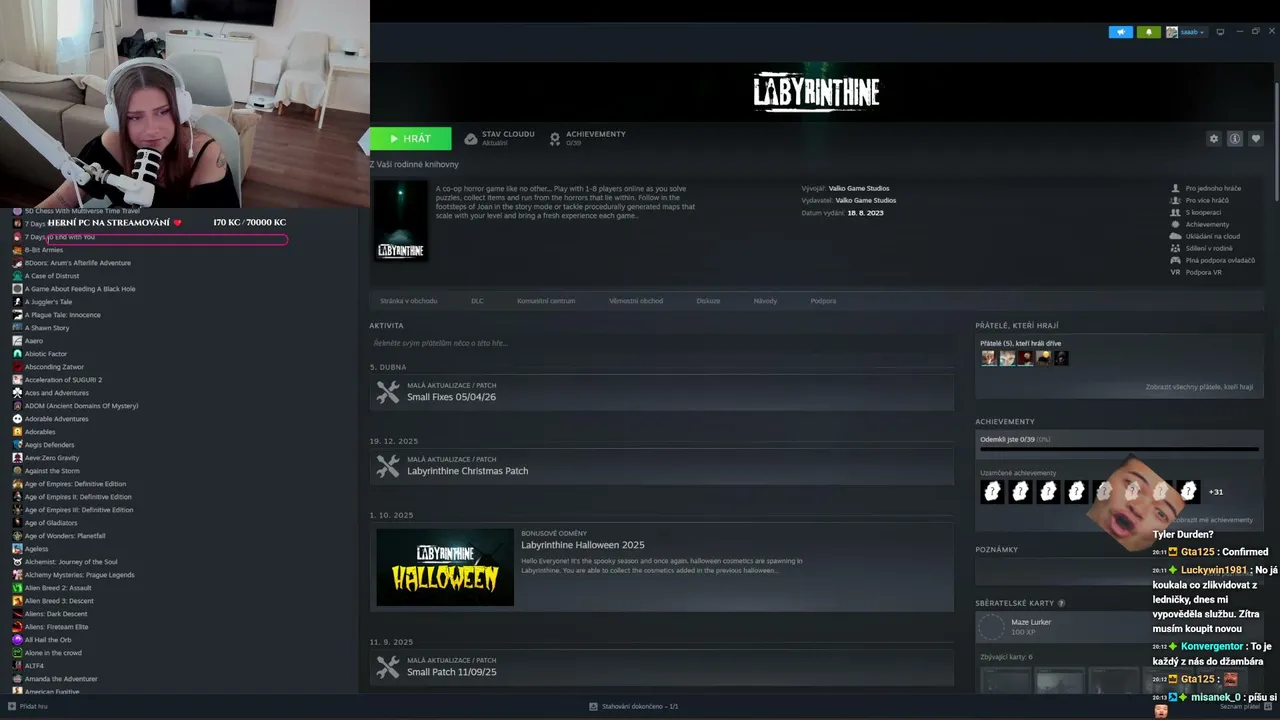Click the first friend avatar

pyautogui.click(x=989, y=358)
